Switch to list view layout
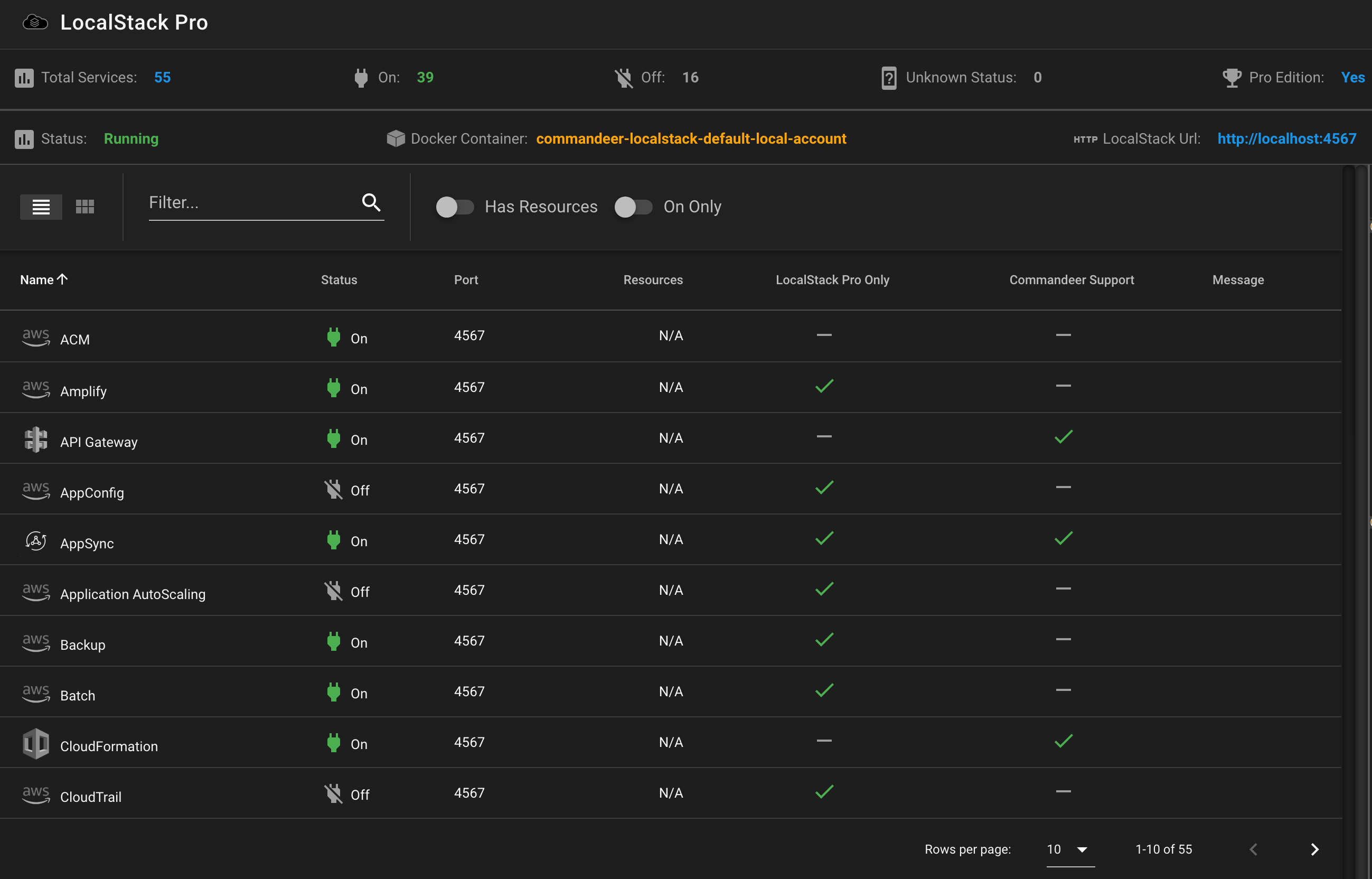1372x879 pixels. (41, 207)
